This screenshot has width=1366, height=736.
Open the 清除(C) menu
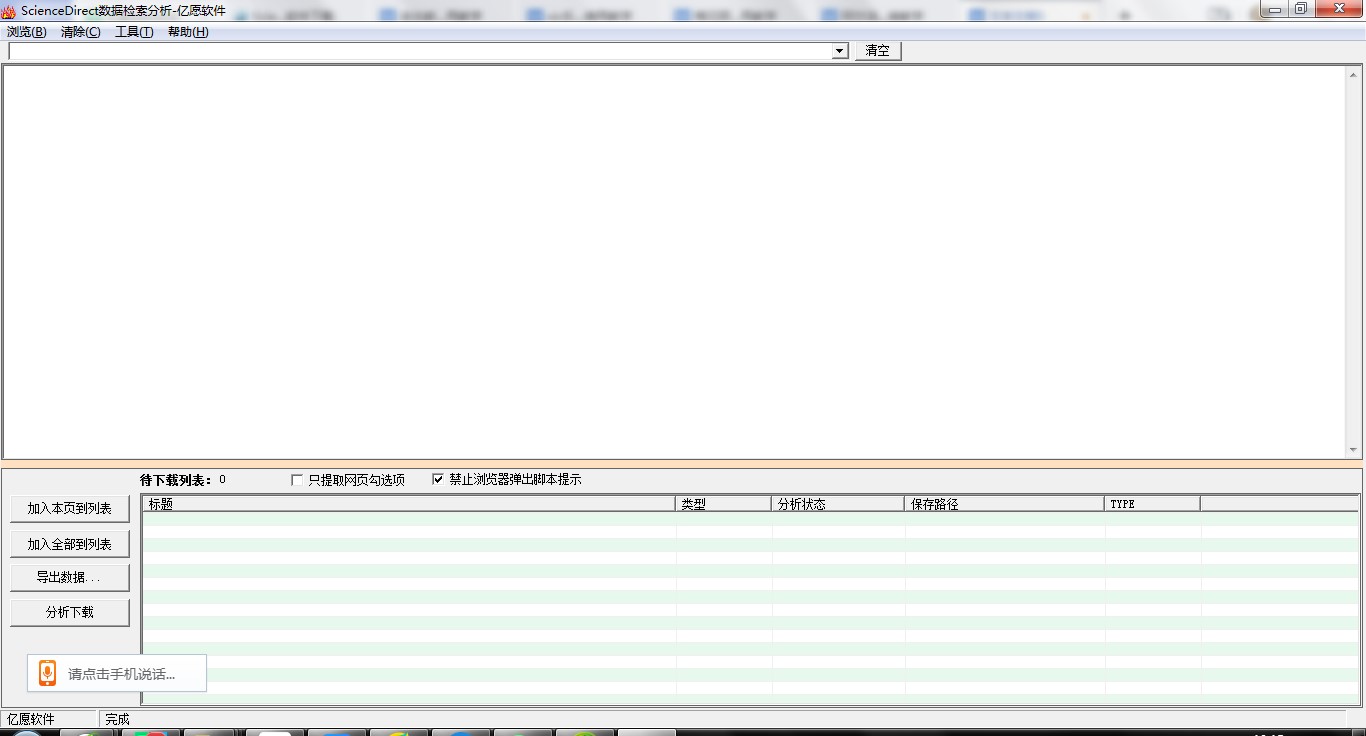click(x=81, y=32)
